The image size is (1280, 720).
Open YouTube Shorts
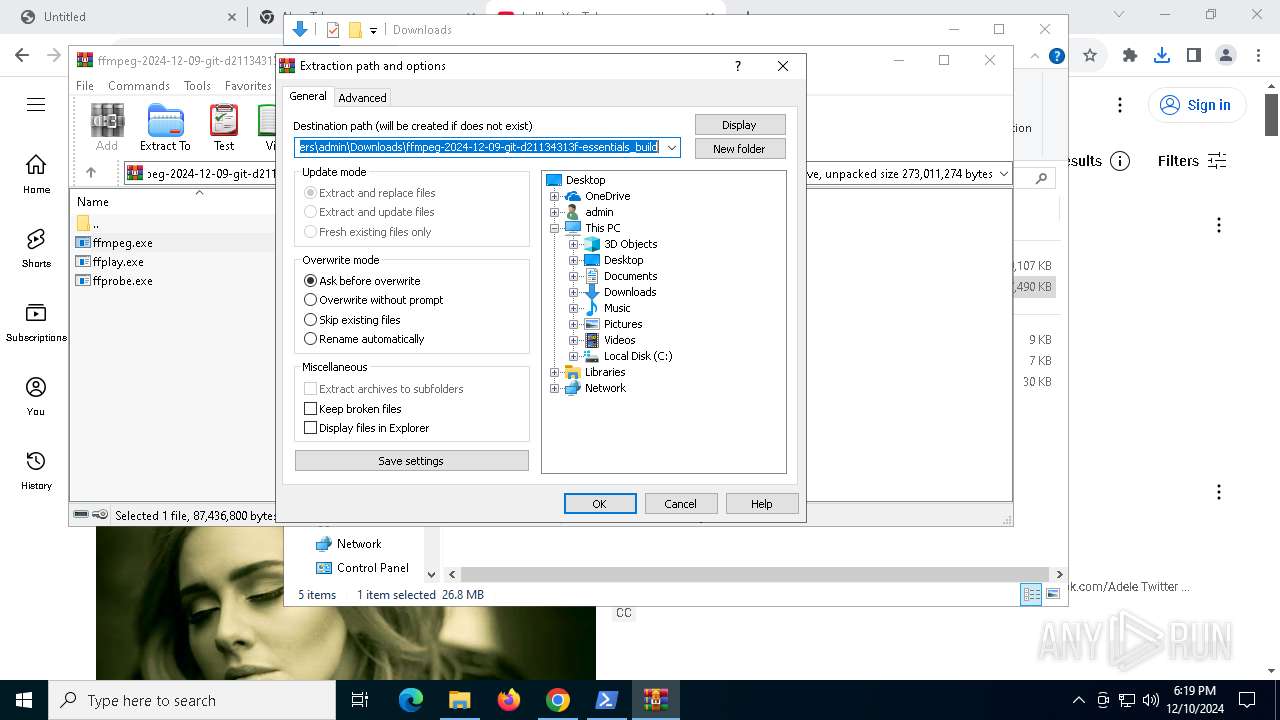coord(36,248)
